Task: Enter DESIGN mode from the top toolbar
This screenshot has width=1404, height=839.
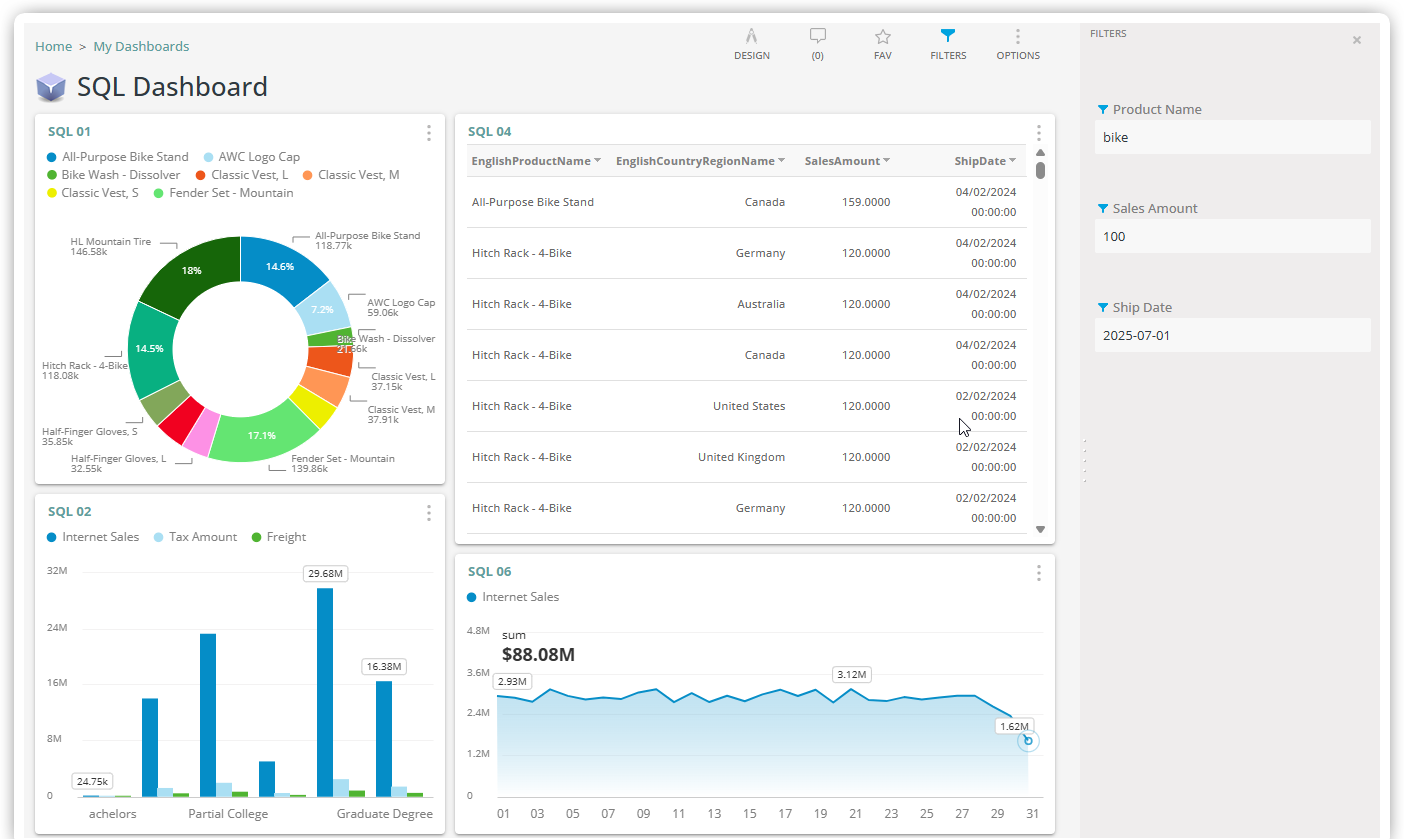Action: click(x=752, y=44)
